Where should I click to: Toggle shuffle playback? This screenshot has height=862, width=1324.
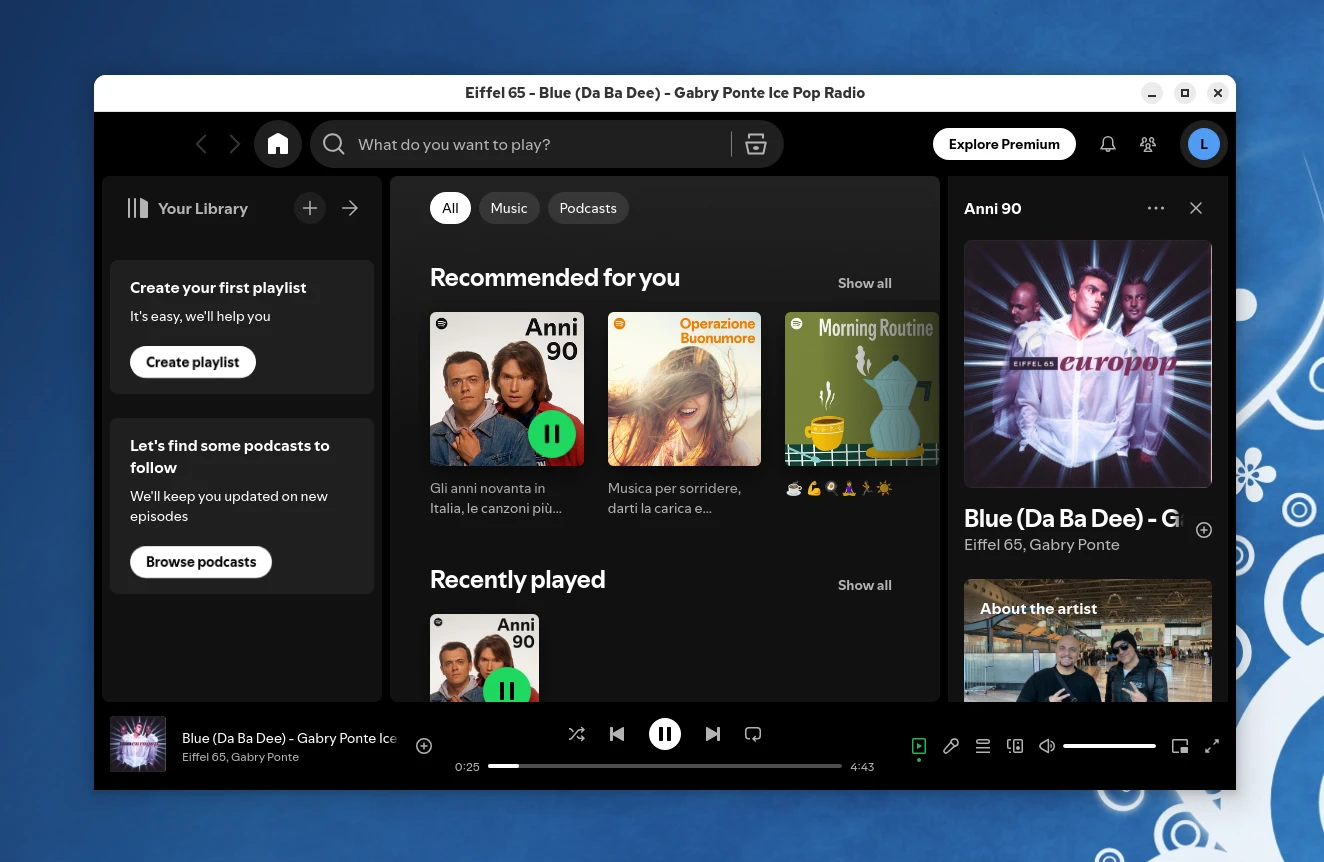[x=577, y=734]
